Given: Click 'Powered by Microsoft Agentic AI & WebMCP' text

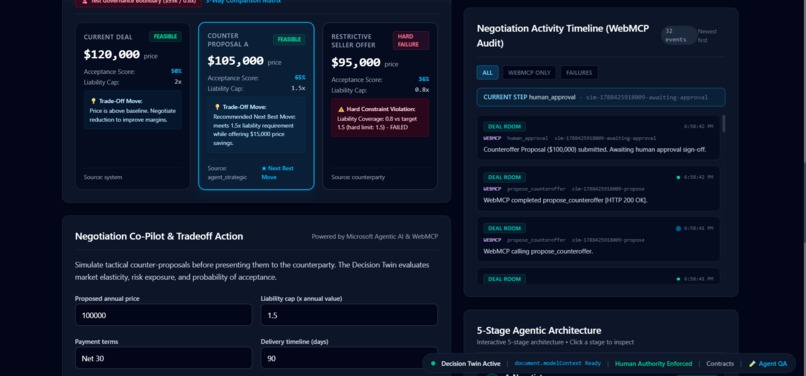Looking at the screenshot, I should coord(375,237).
